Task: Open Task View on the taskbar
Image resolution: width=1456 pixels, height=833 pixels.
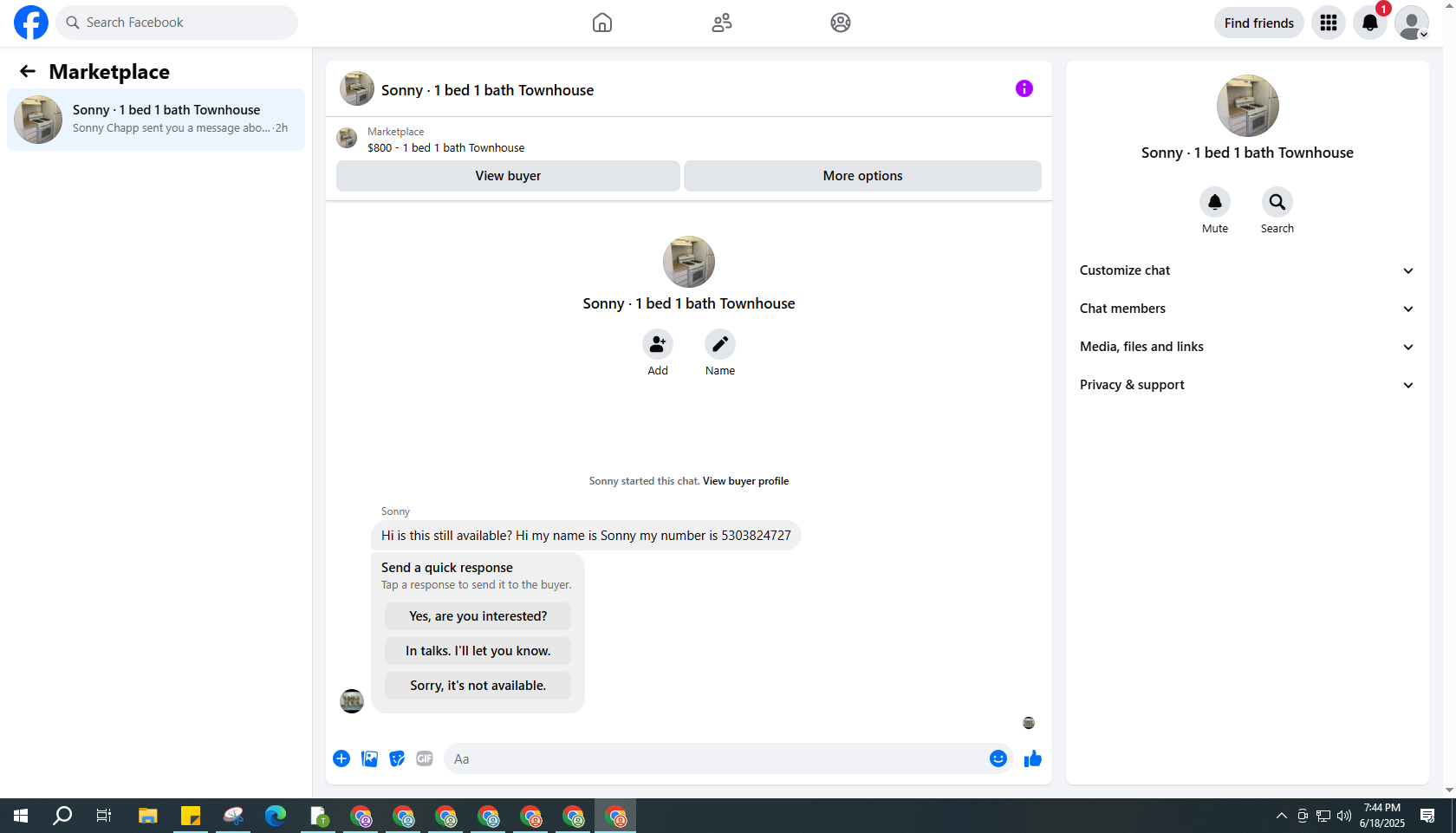Action: [104, 816]
